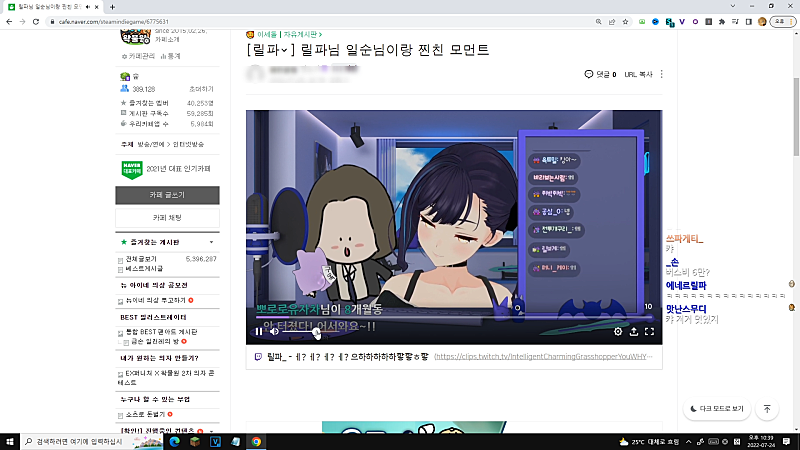
Task: Open the notification center icon
Action: (787, 441)
